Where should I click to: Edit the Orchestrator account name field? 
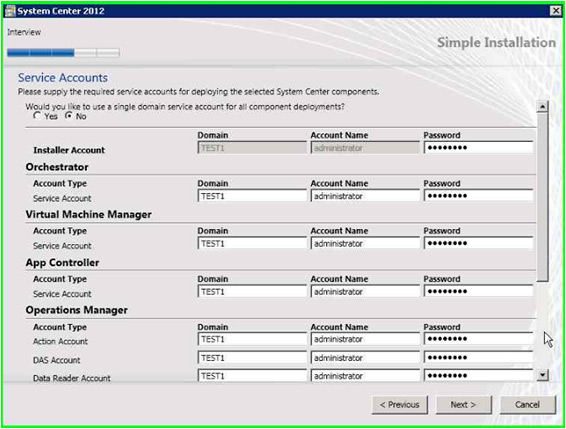[365, 196]
